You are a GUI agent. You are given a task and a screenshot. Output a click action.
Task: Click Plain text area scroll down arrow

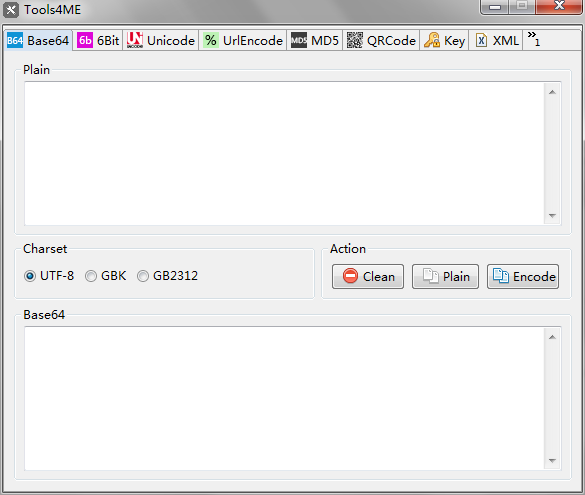[x=552, y=216]
